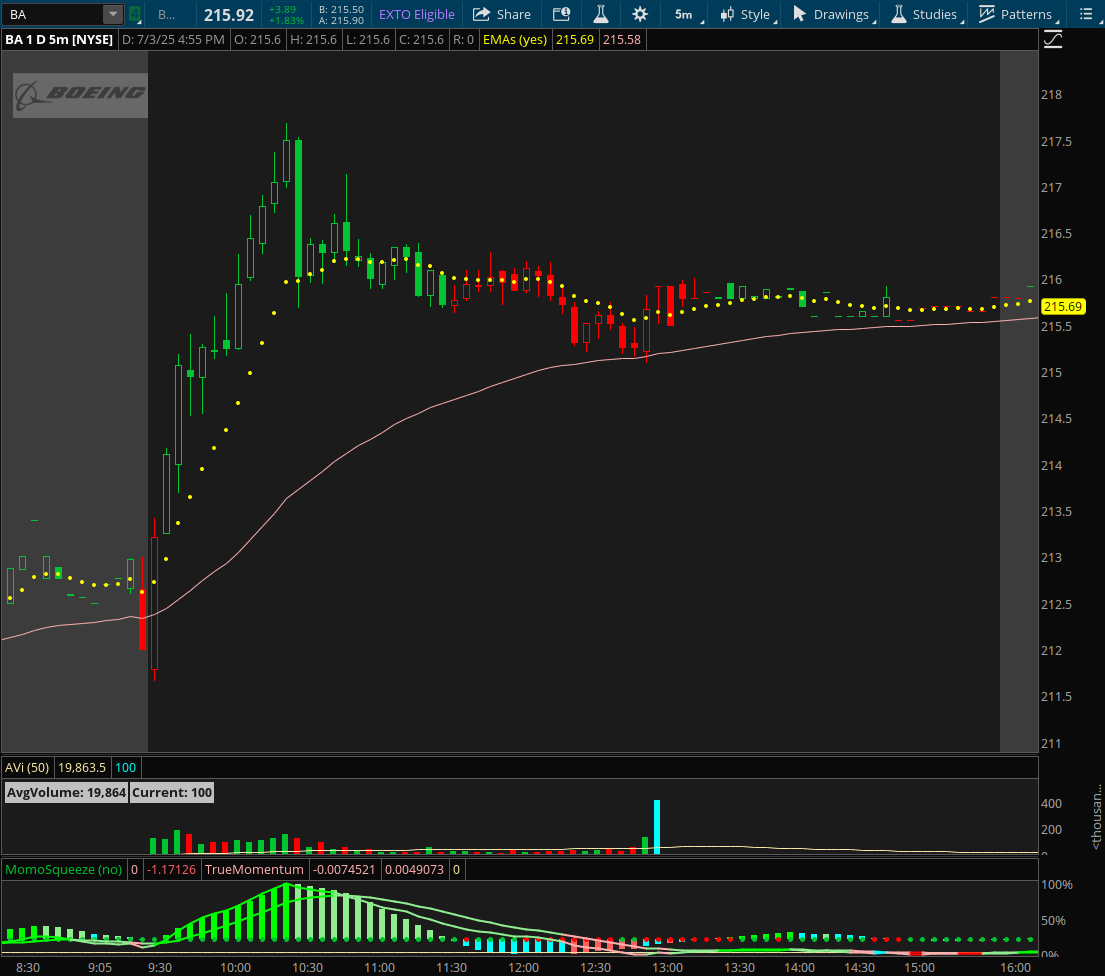Click the EXTO Eligible label
This screenshot has height=976, width=1105.
(416, 14)
